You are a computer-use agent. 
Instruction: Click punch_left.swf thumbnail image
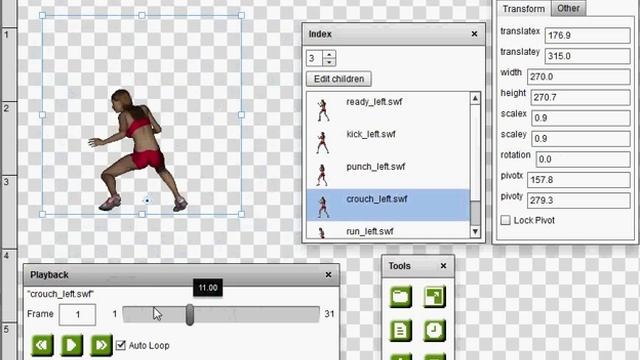pos(322,175)
